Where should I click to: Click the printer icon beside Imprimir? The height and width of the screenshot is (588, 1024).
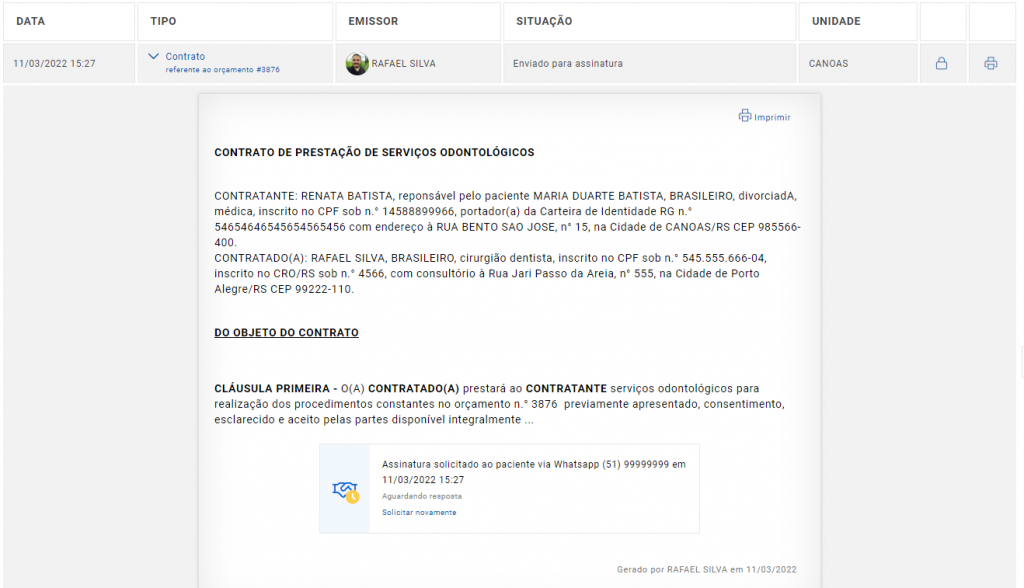[x=745, y=116]
